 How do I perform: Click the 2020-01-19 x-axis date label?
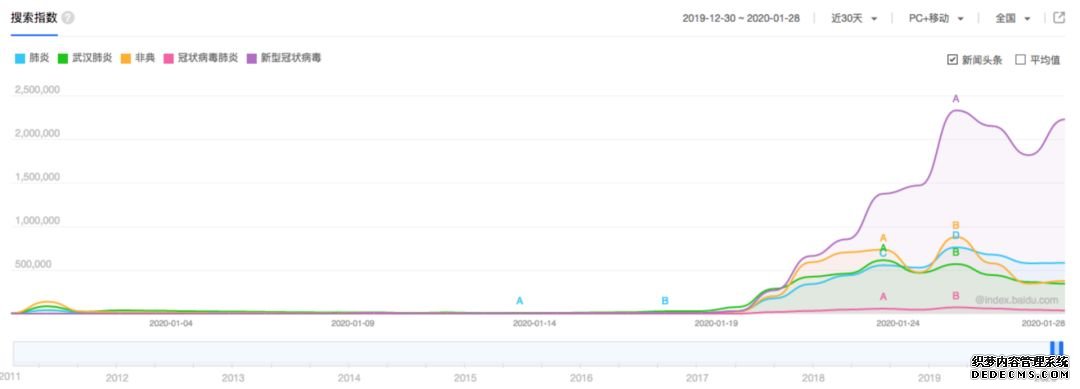coord(716,322)
